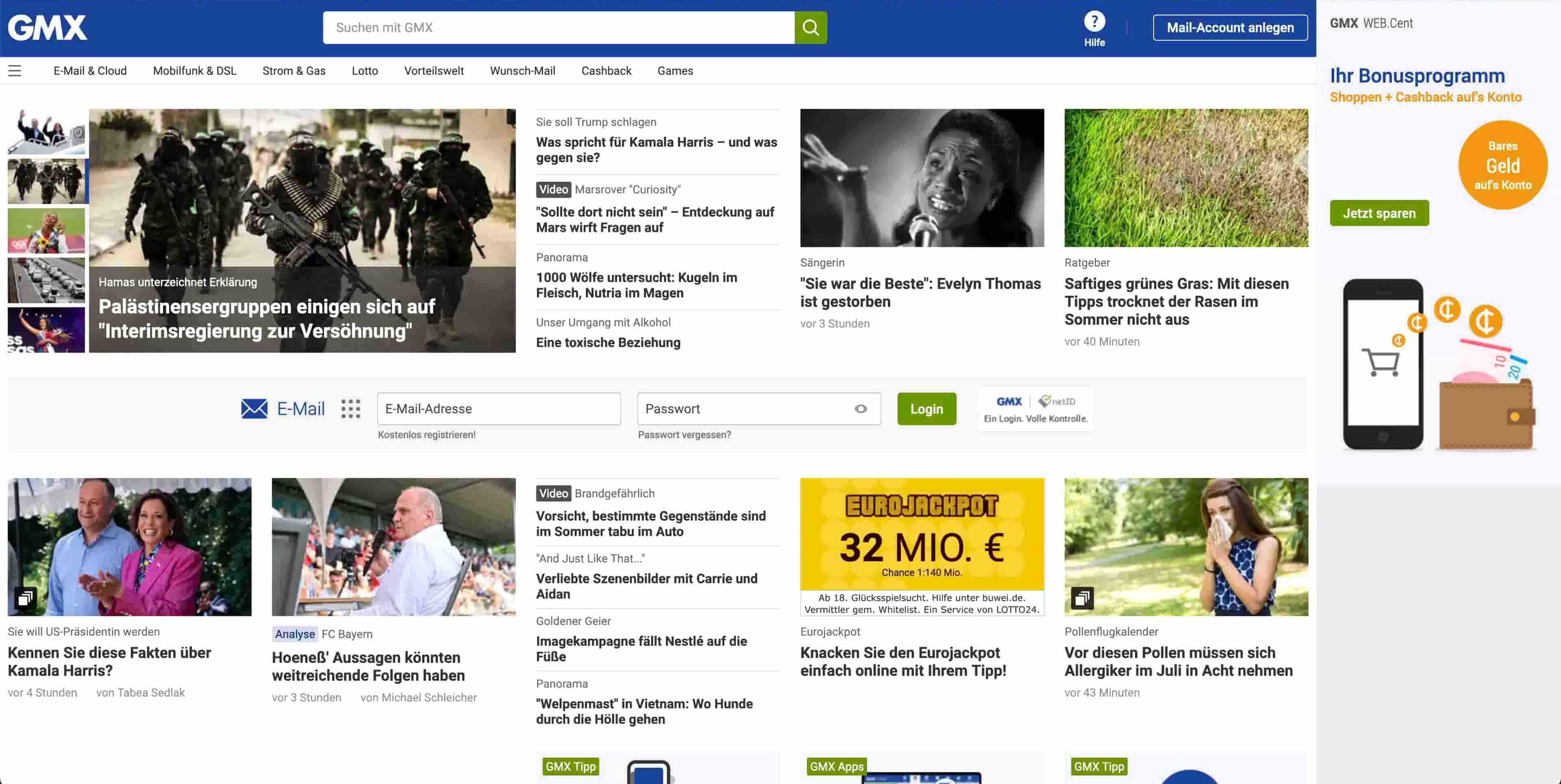Open Eine toxische Beziehung article
The image size is (1561, 784).
(x=608, y=342)
